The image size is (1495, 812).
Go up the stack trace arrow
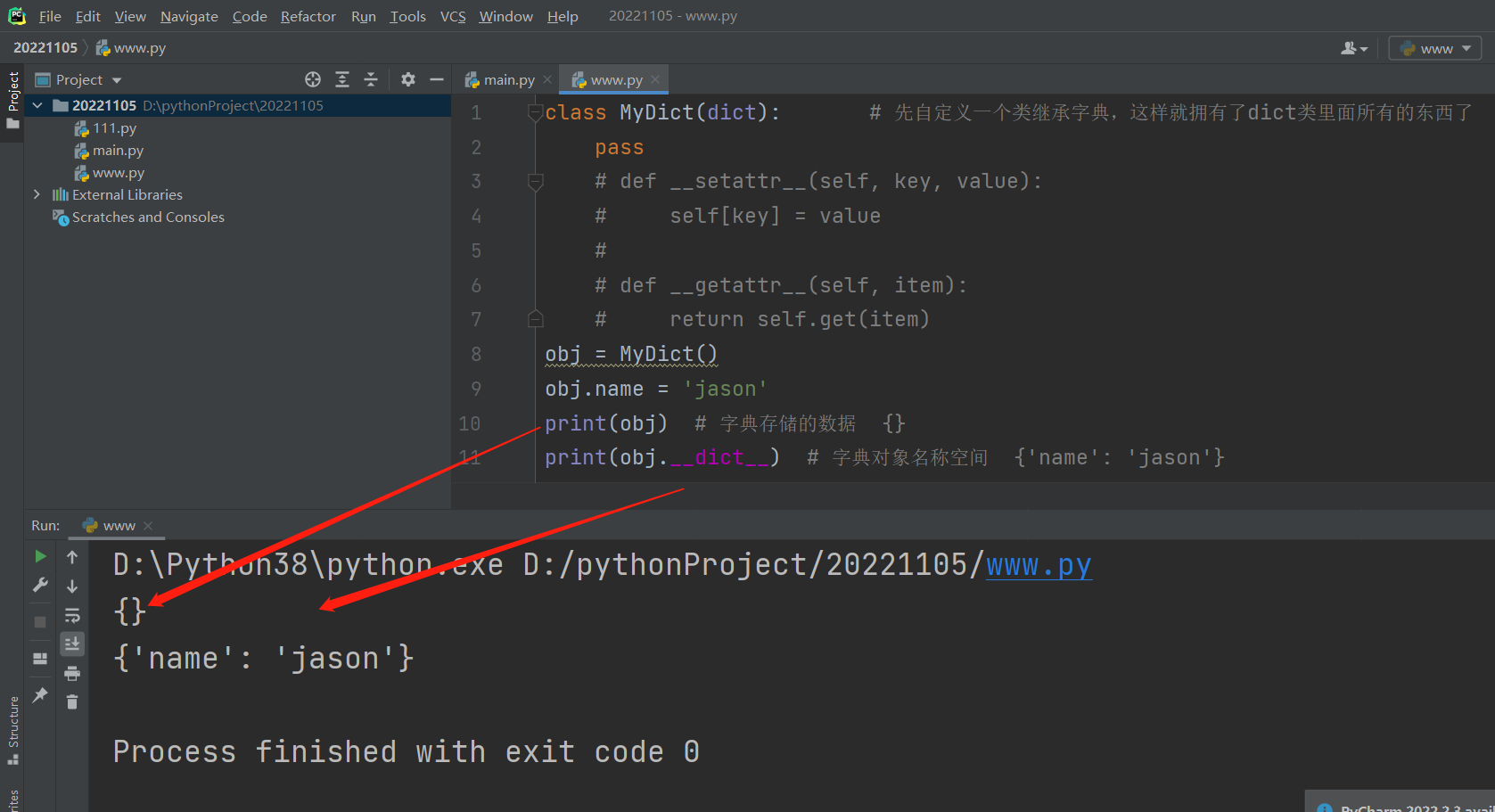click(72, 557)
